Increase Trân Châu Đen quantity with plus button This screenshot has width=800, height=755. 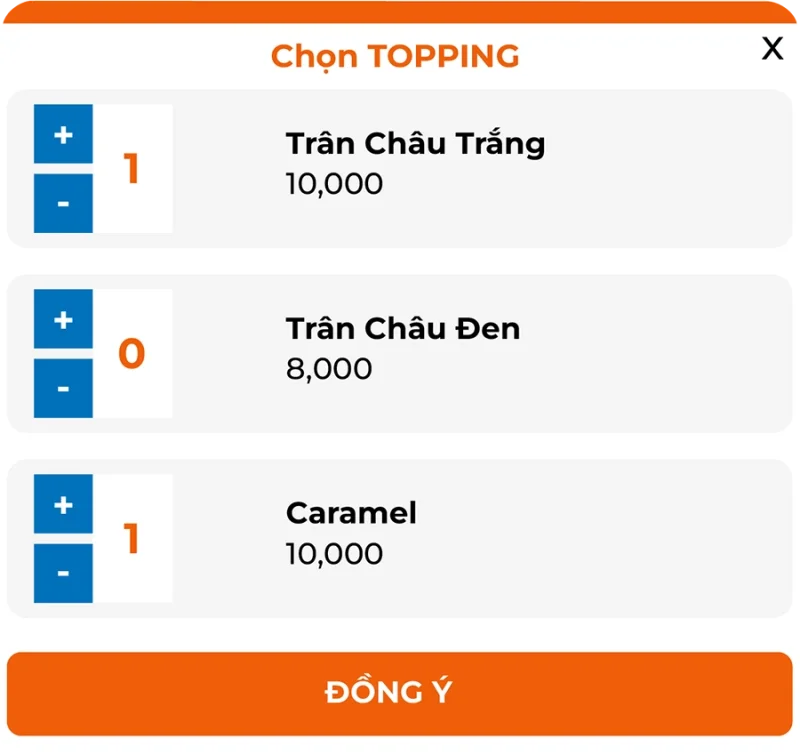point(63,320)
